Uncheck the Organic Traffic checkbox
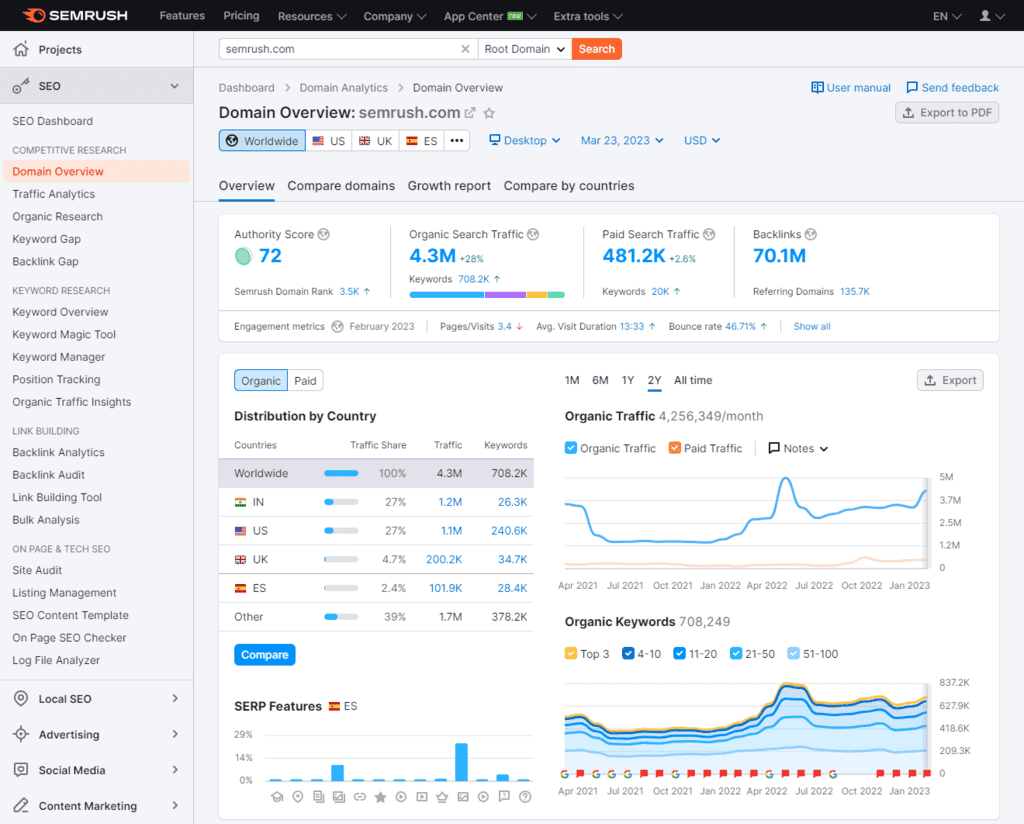Viewport: 1024px width, 824px height. point(571,448)
